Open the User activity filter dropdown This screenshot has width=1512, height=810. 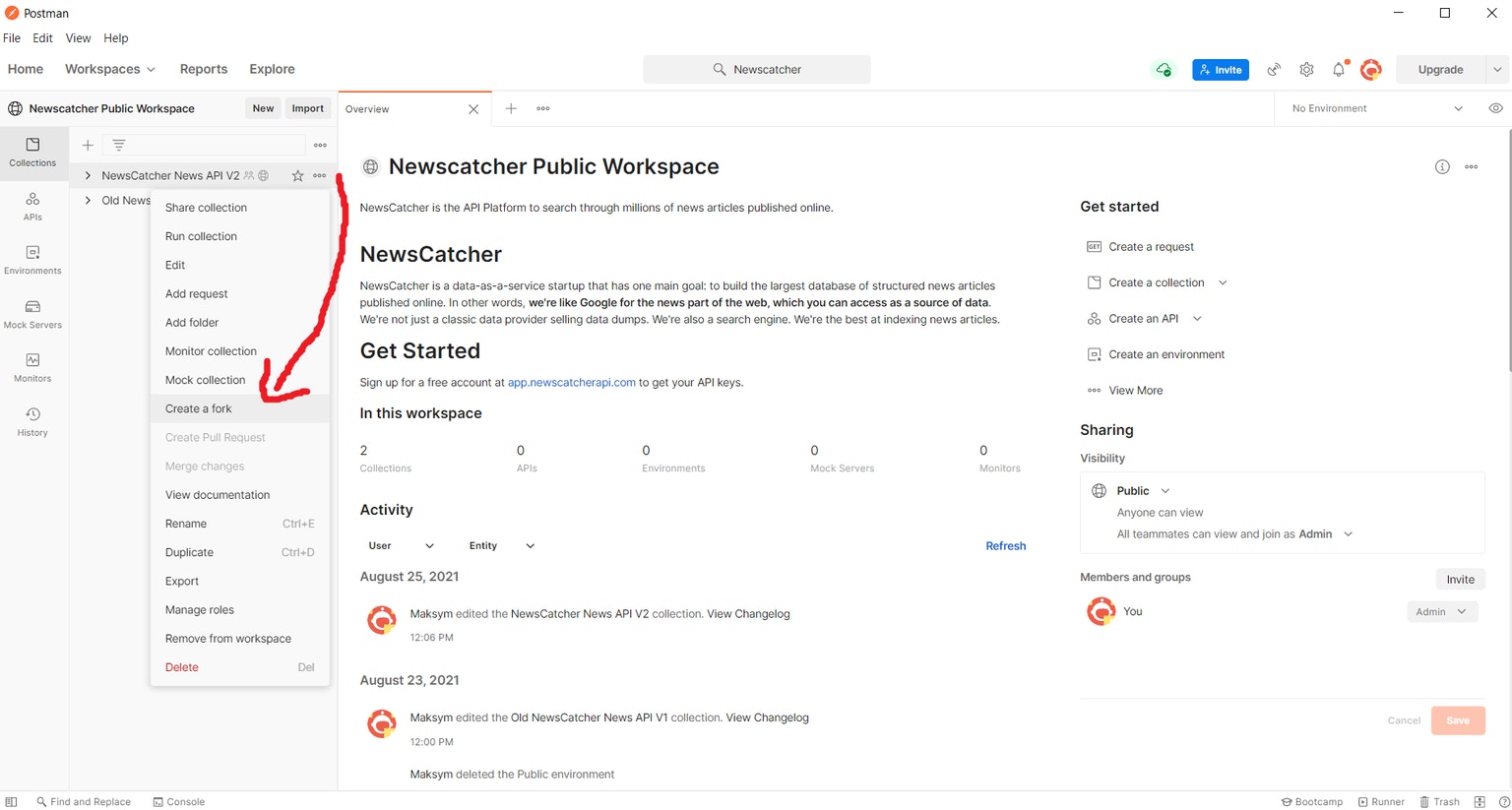pyautogui.click(x=401, y=545)
